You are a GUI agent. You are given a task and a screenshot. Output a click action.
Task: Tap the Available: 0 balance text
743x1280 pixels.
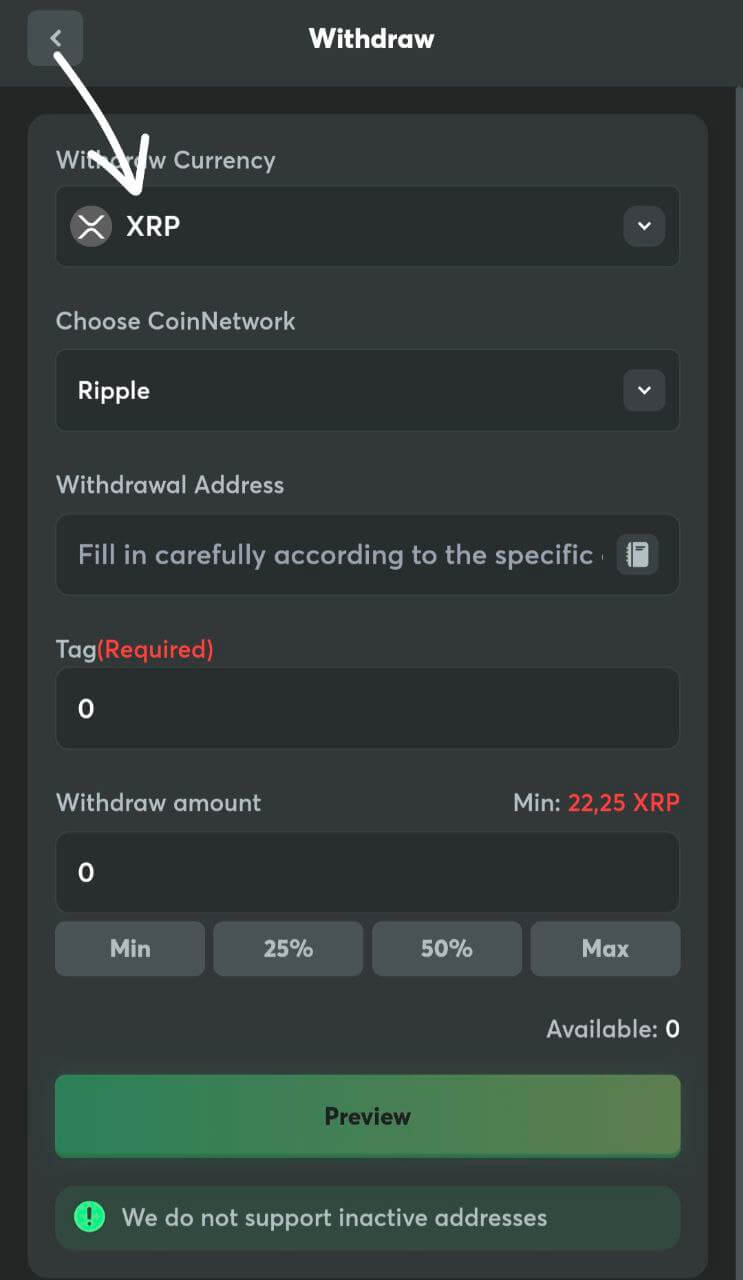pyautogui.click(x=613, y=1029)
